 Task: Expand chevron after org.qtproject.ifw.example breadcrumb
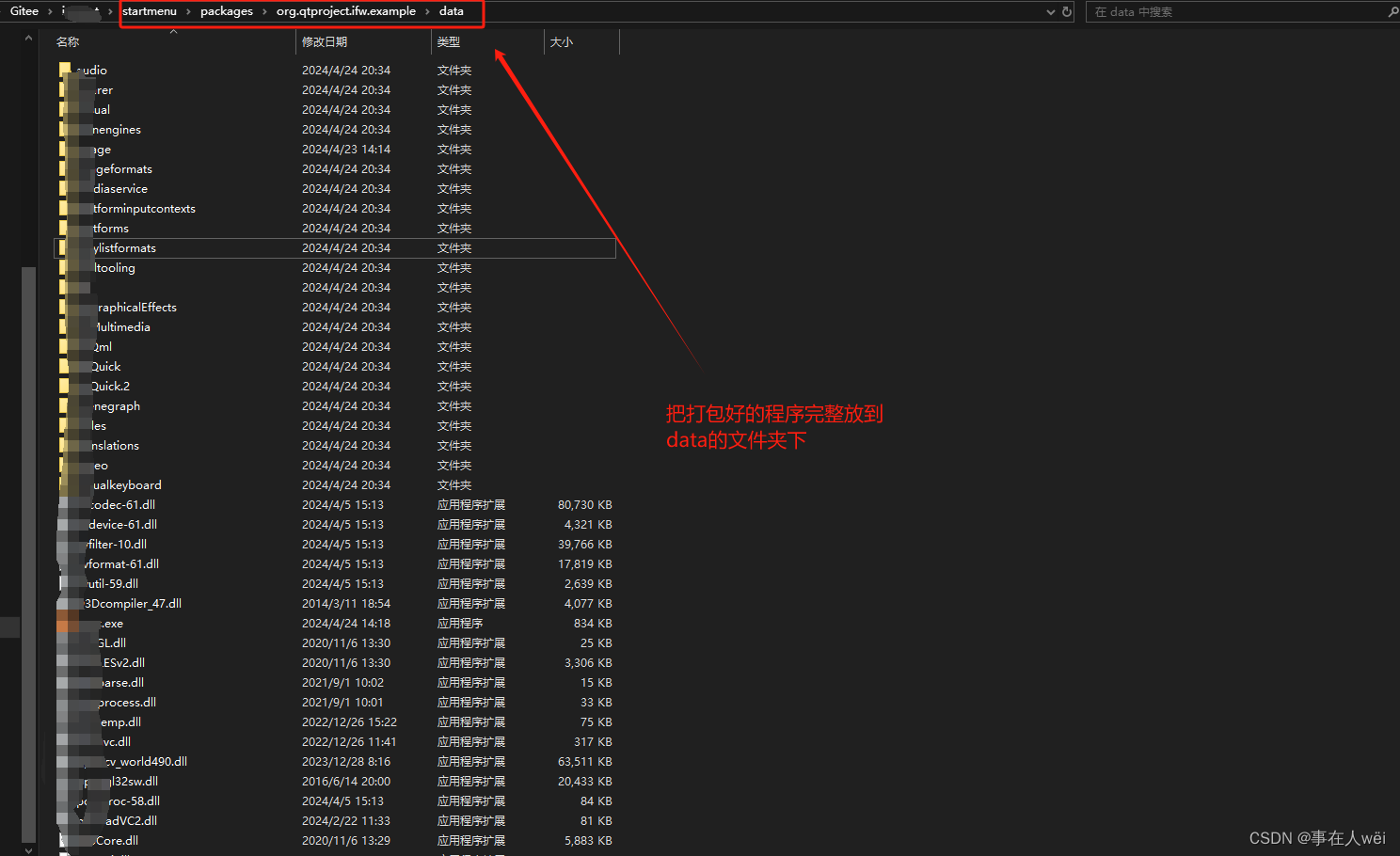pos(427,11)
